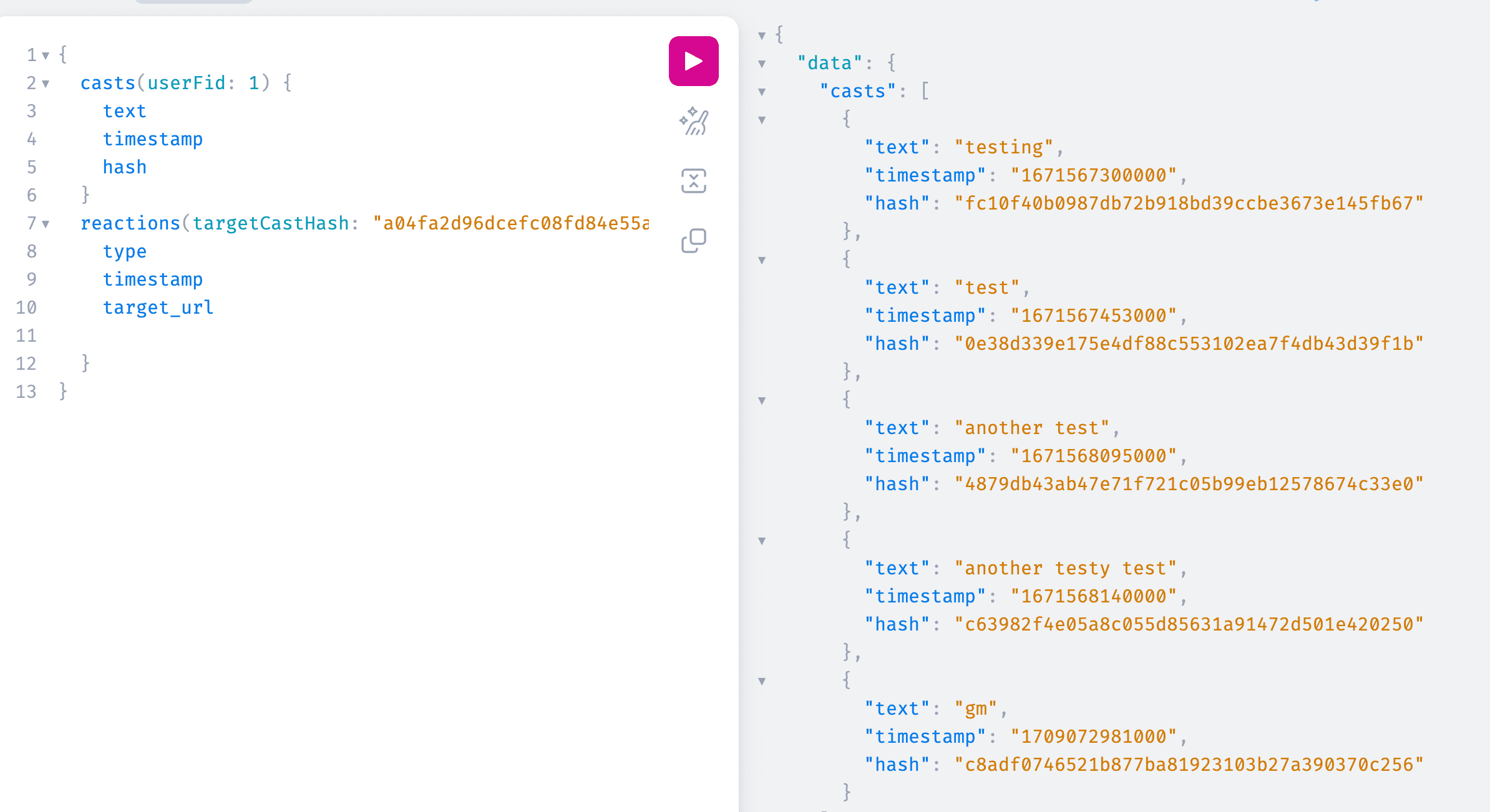
Task: Collapse the response root object arrow
Action: (x=762, y=36)
